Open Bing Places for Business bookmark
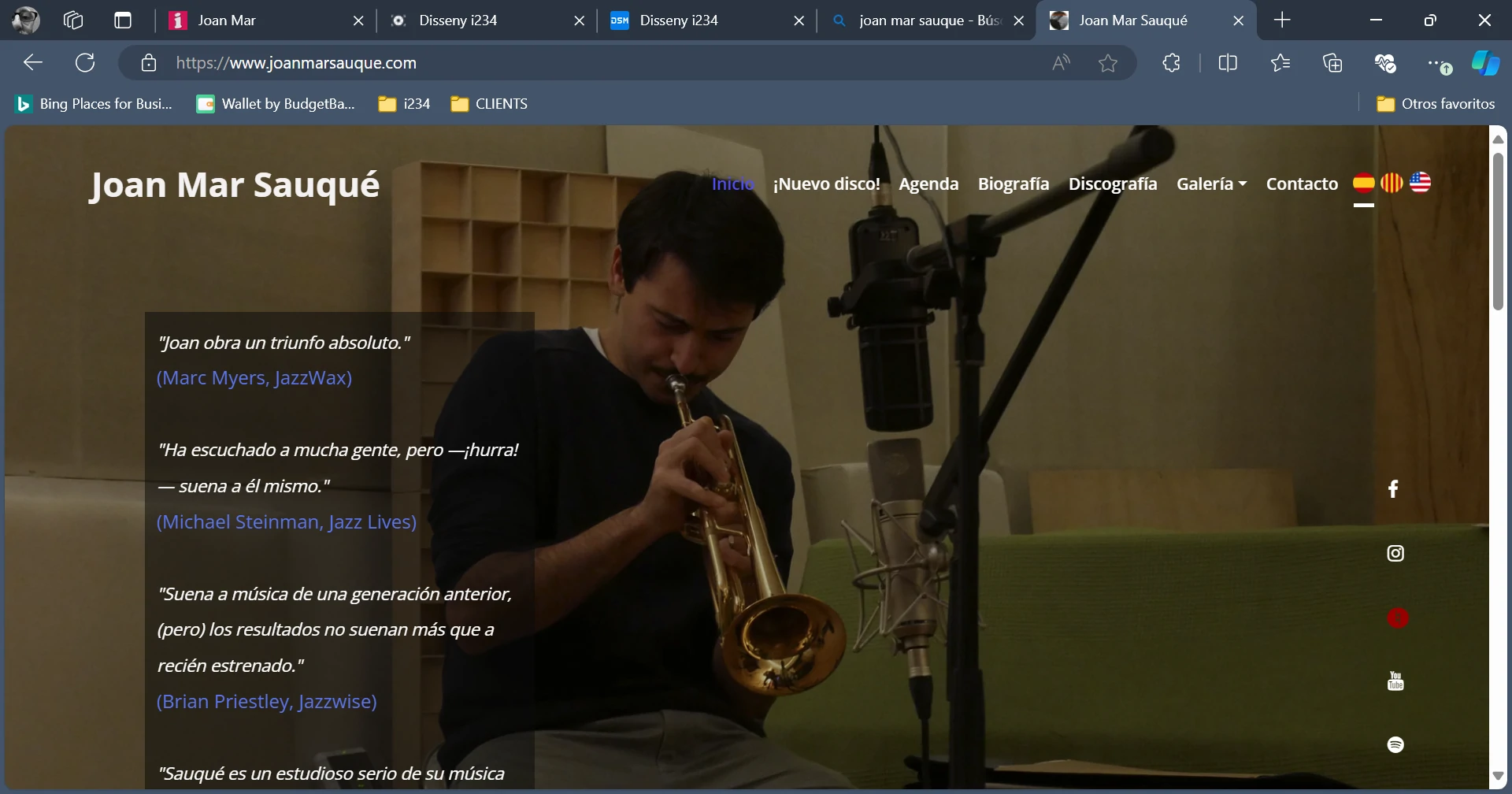Image resolution: width=1512 pixels, height=794 pixels. point(94,104)
